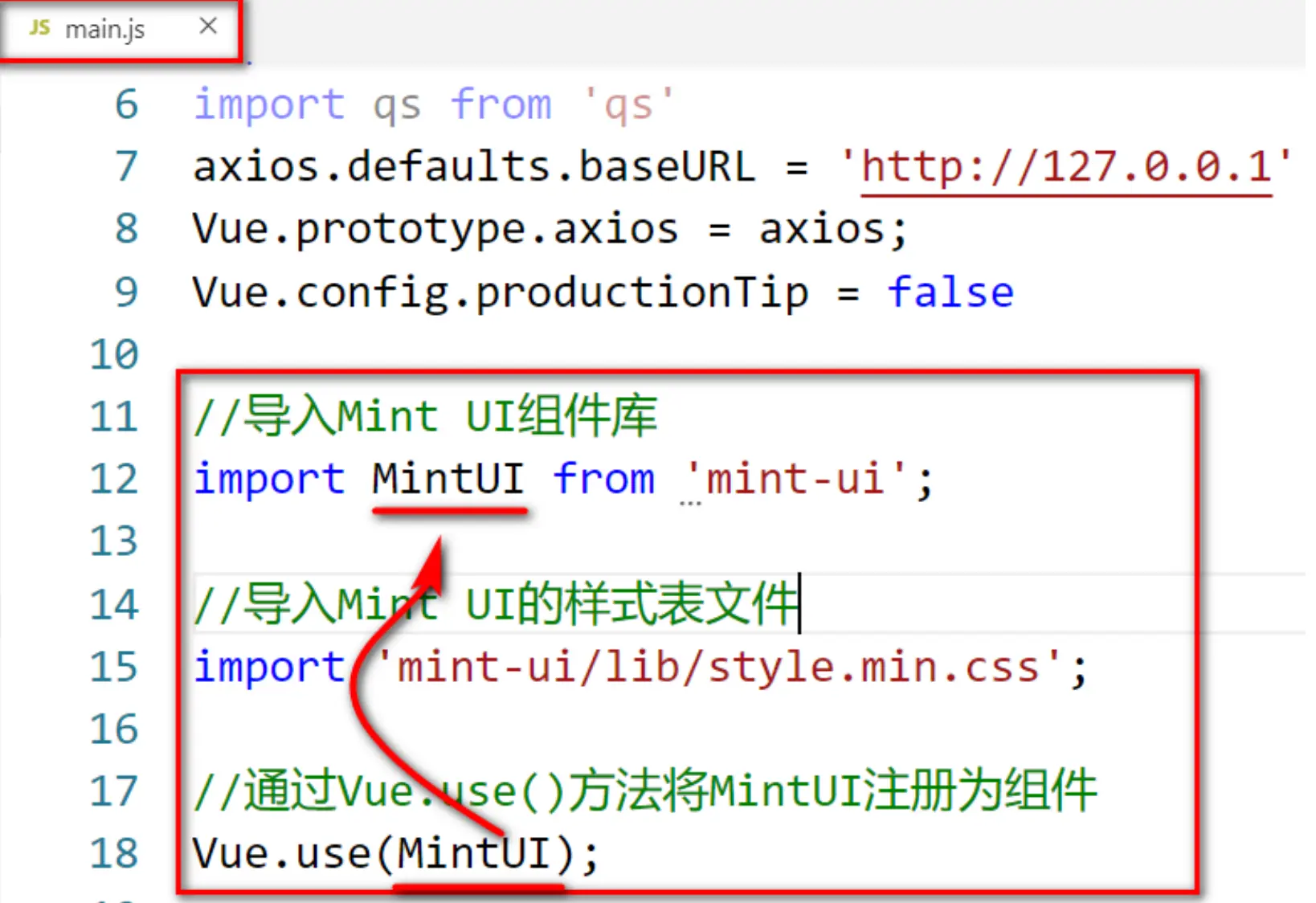This screenshot has height=903, width=1316.
Task: Click line number 16 in the gutter
Action: pos(114,729)
